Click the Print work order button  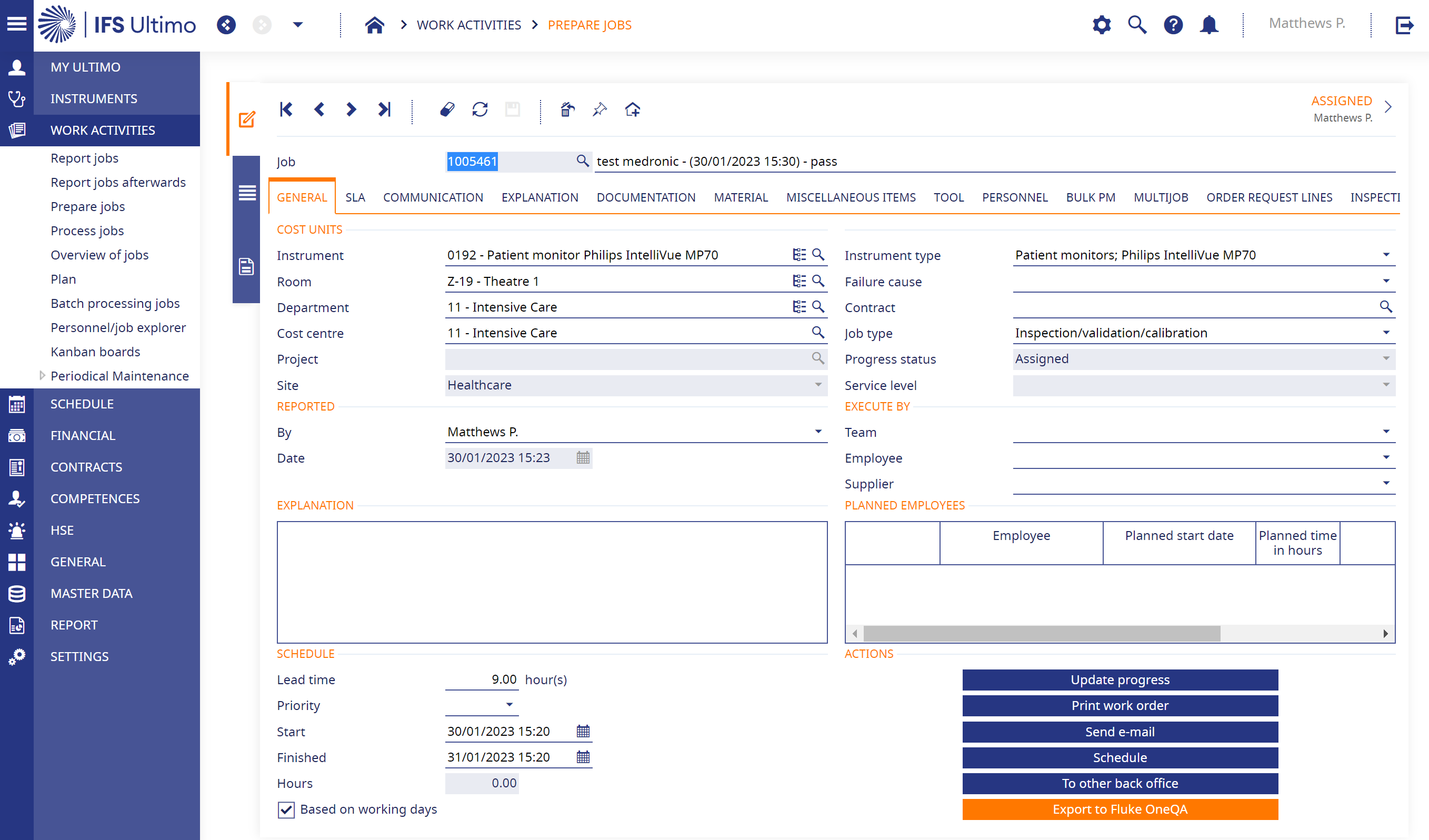(1120, 706)
